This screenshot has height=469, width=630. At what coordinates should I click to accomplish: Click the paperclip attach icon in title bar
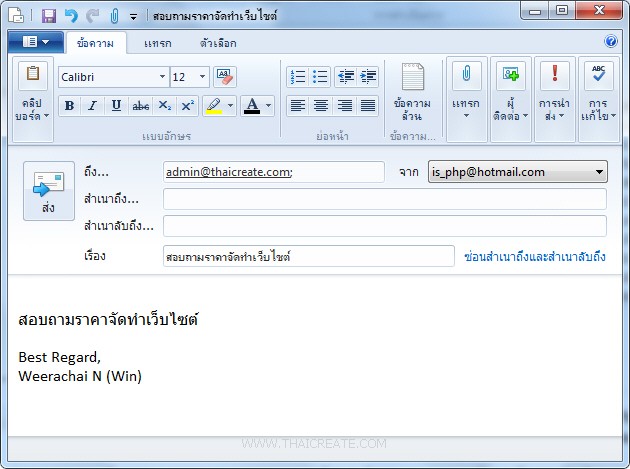[x=115, y=16]
